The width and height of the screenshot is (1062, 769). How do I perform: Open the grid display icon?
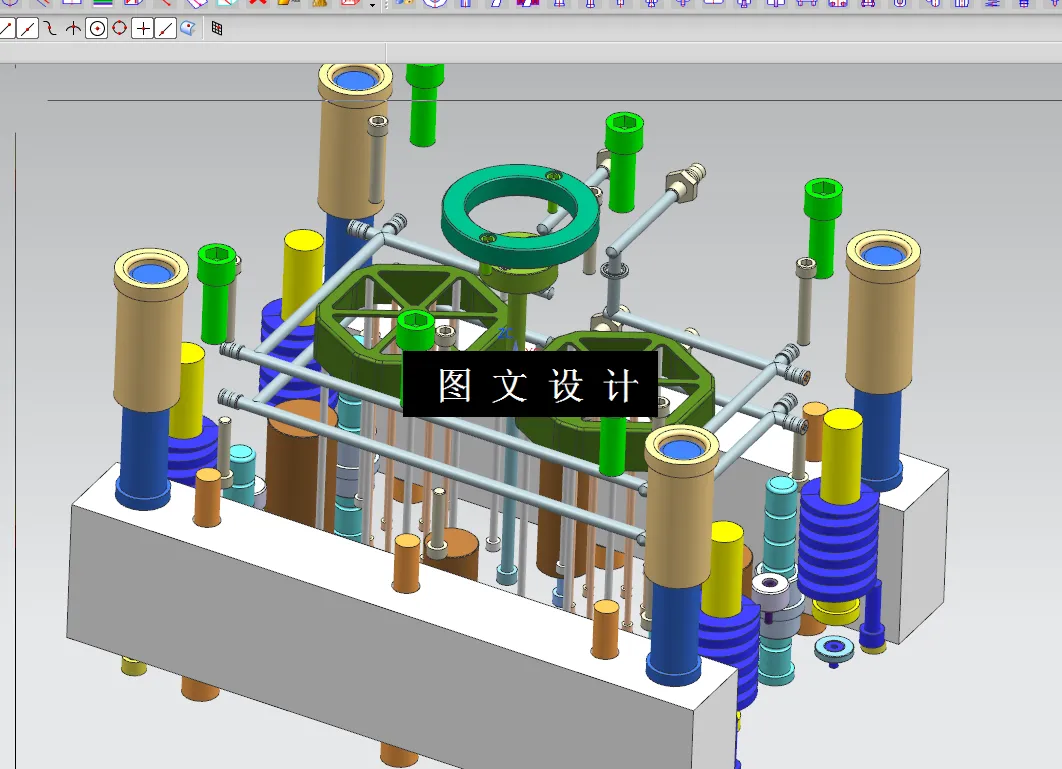[x=216, y=28]
